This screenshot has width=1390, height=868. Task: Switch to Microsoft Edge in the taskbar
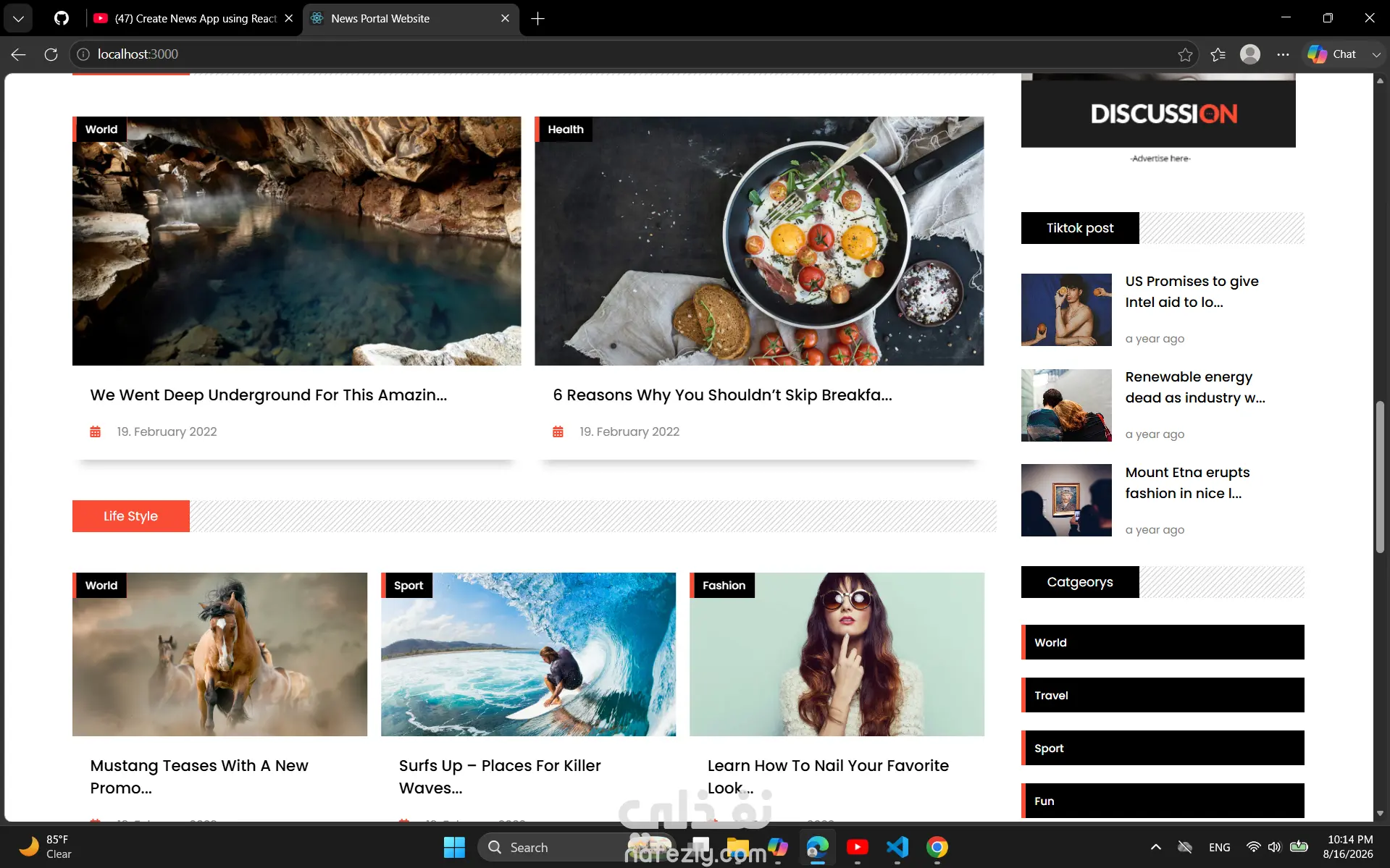coord(818,847)
